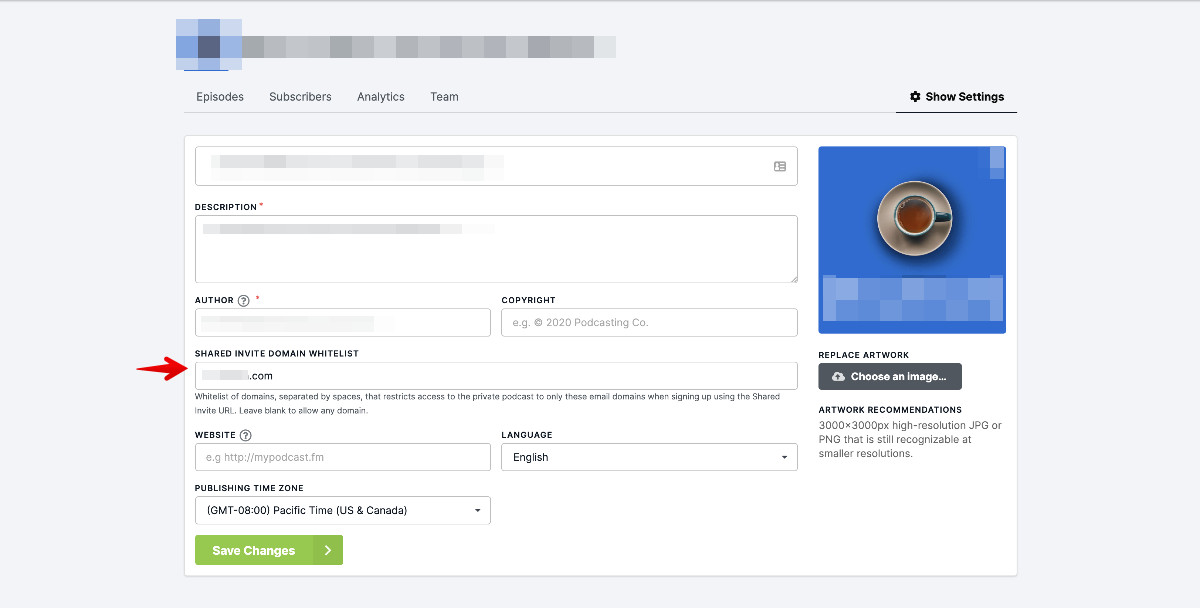
Task: Open the Subscribers tab
Action: pos(300,96)
